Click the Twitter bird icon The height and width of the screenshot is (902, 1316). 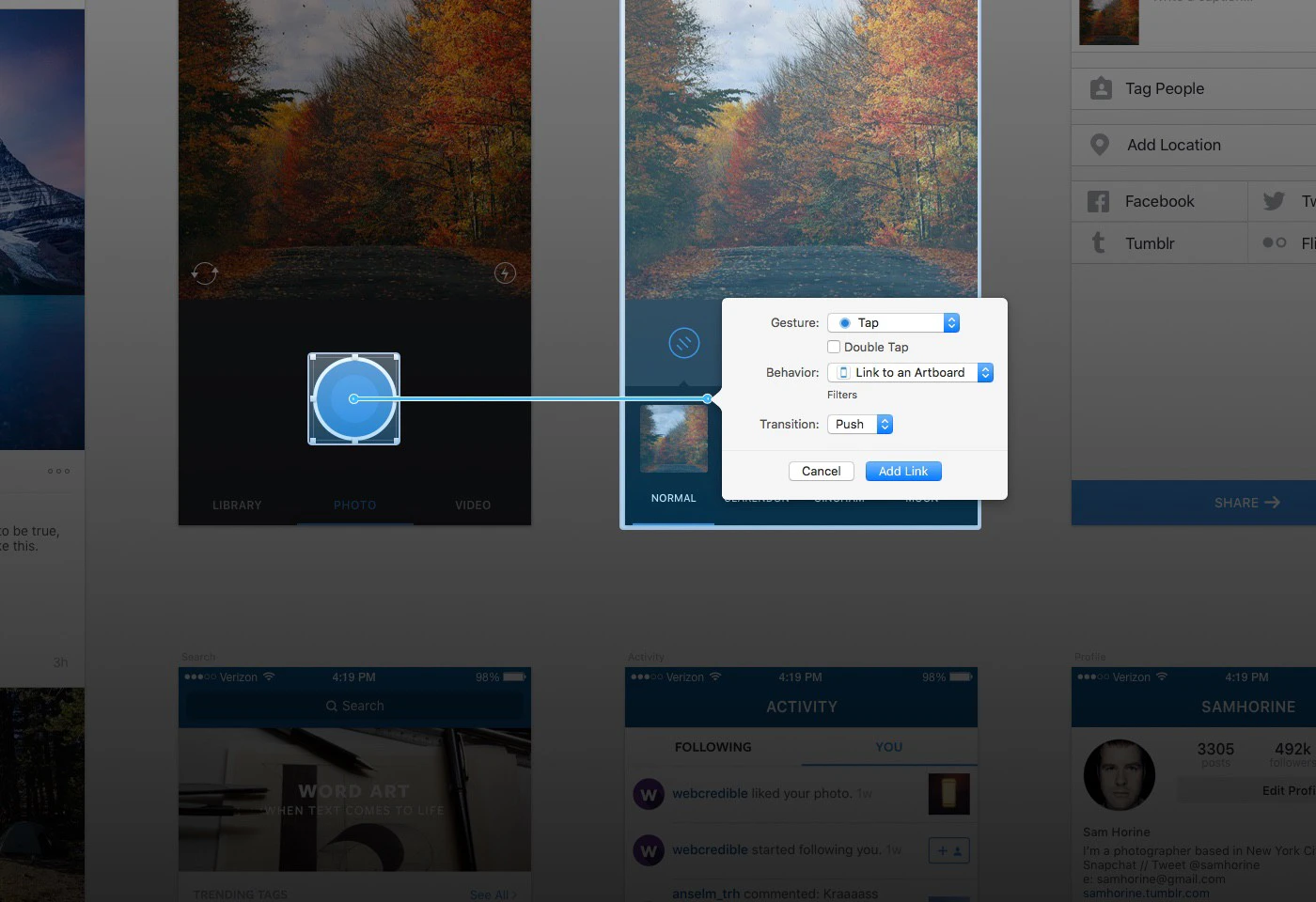tap(1274, 200)
